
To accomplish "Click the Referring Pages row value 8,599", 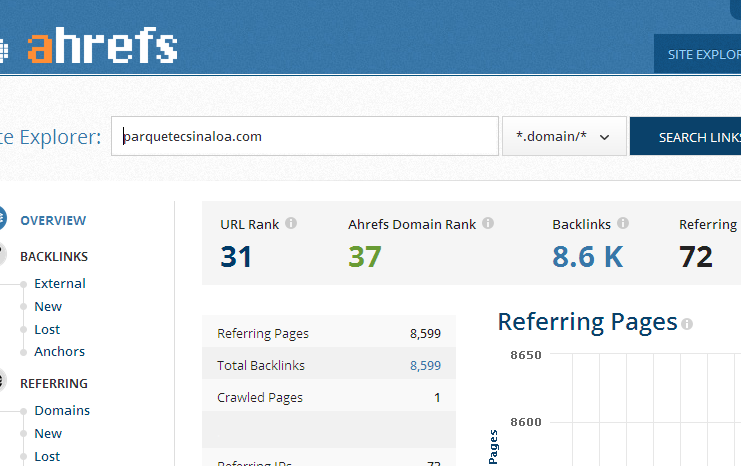I will pyautogui.click(x=425, y=334).
